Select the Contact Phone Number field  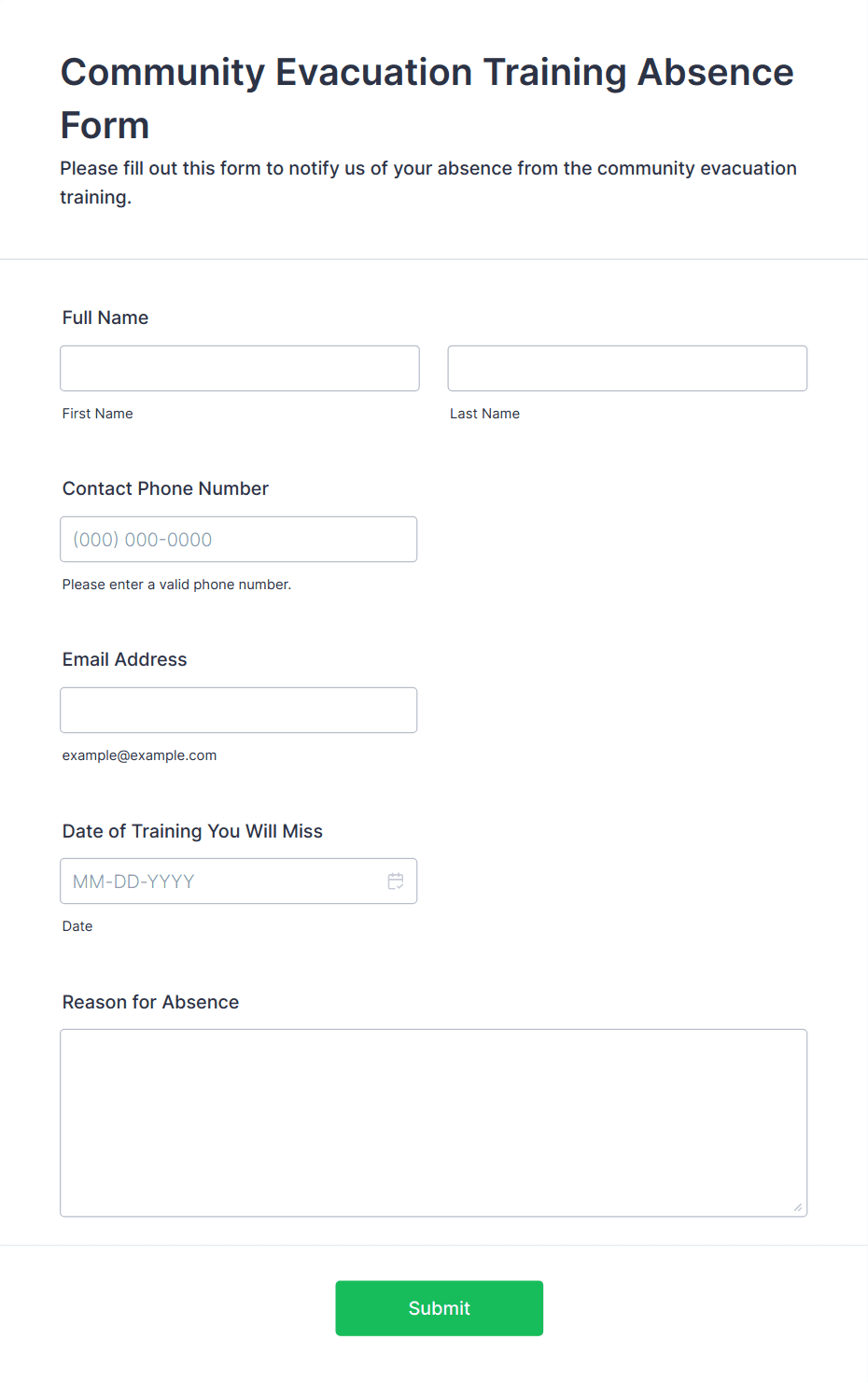click(239, 539)
